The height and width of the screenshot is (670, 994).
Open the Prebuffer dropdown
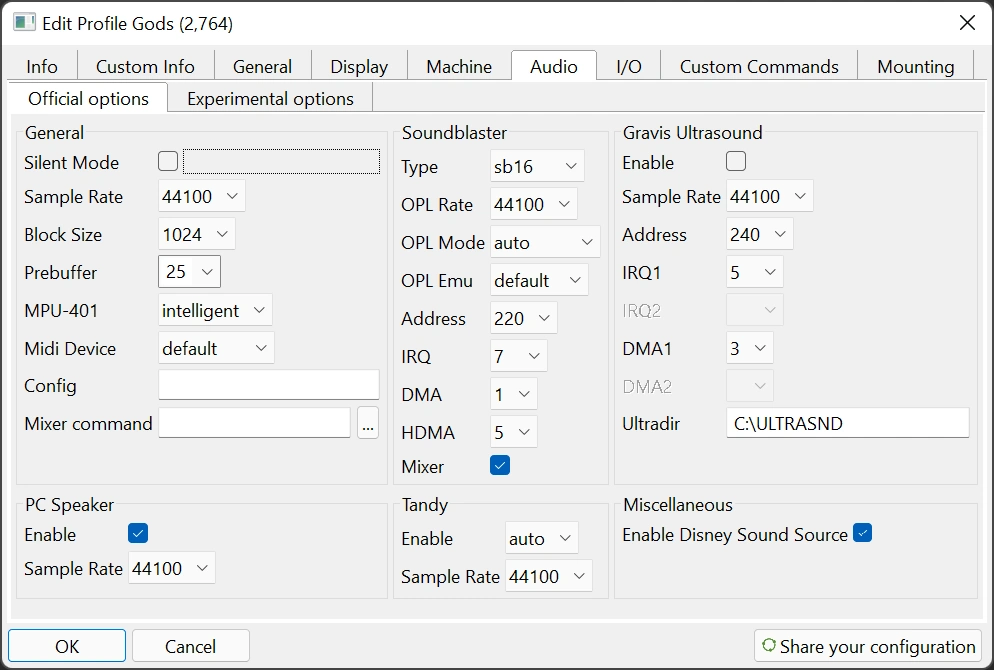point(189,272)
